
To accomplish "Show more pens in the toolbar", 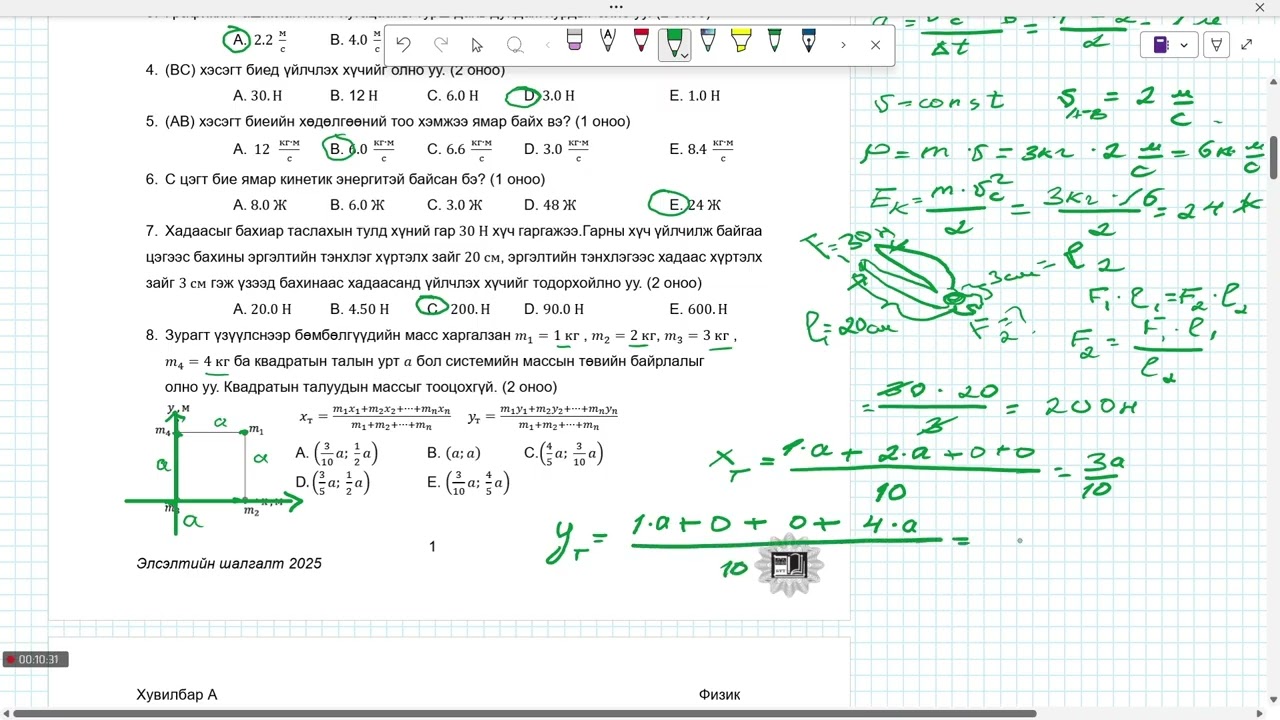I will coord(843,44).
